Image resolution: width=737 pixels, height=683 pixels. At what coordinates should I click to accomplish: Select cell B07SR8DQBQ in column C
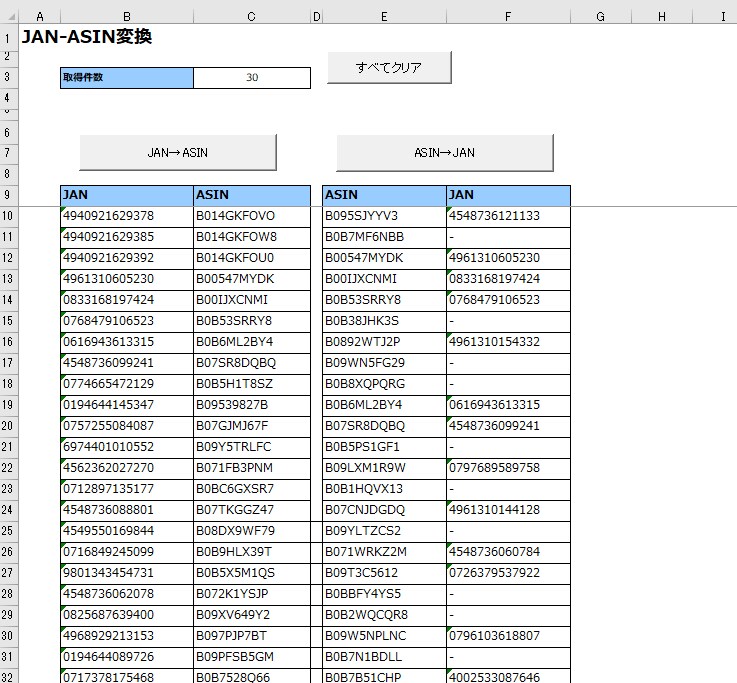pyautogui.click(x=252, y=363)
